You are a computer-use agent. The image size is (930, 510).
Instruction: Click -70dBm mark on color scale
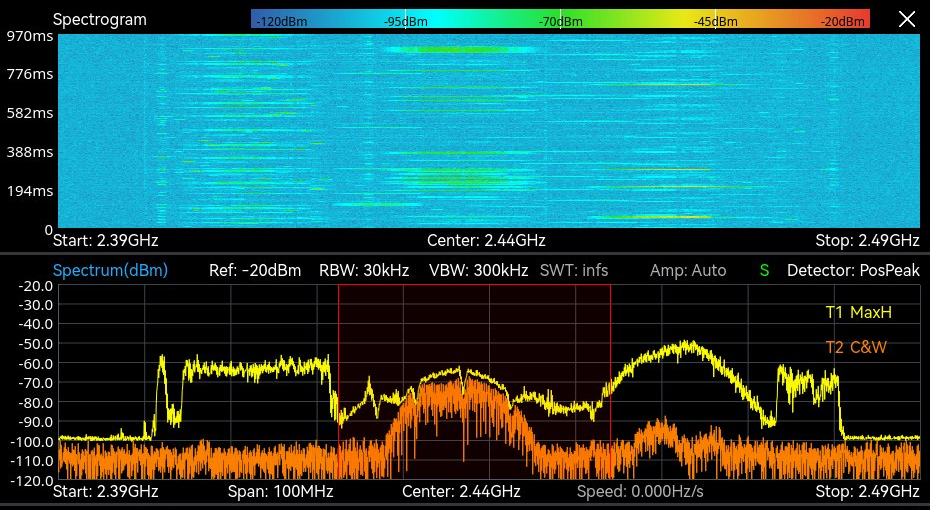(x=560, y=22)
